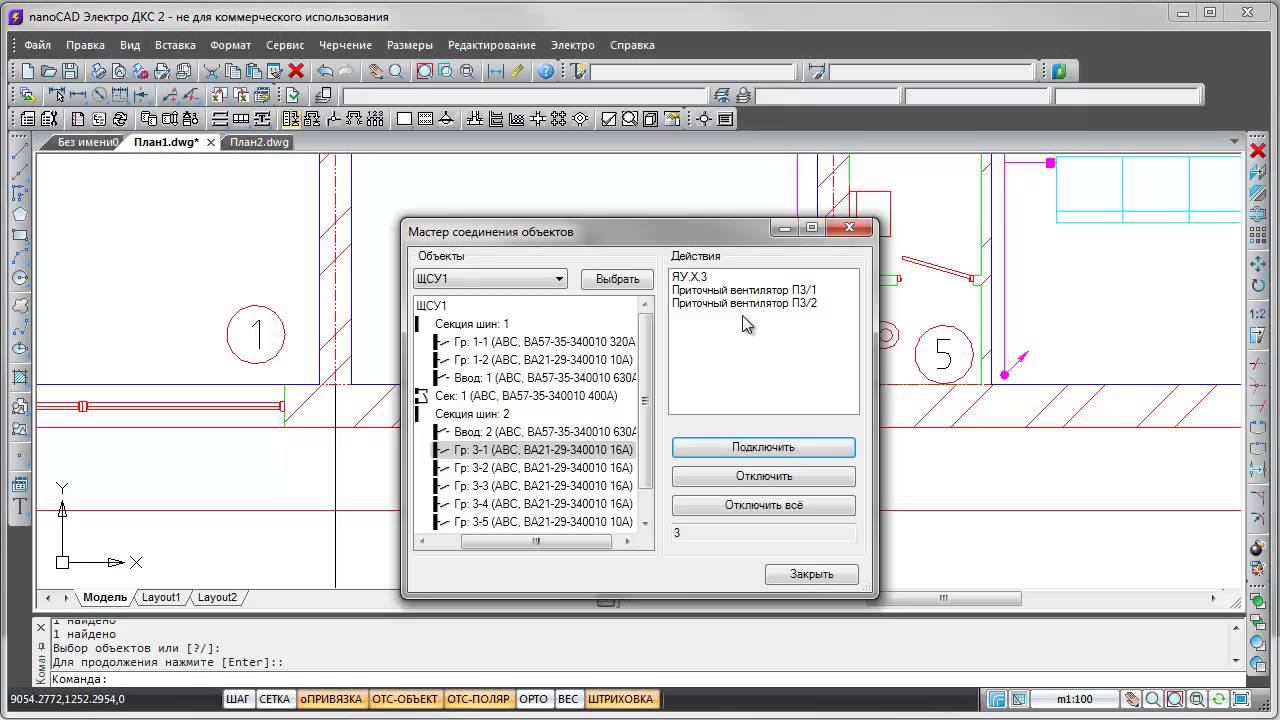Open the Электро menu

click(x=572, y=45)
